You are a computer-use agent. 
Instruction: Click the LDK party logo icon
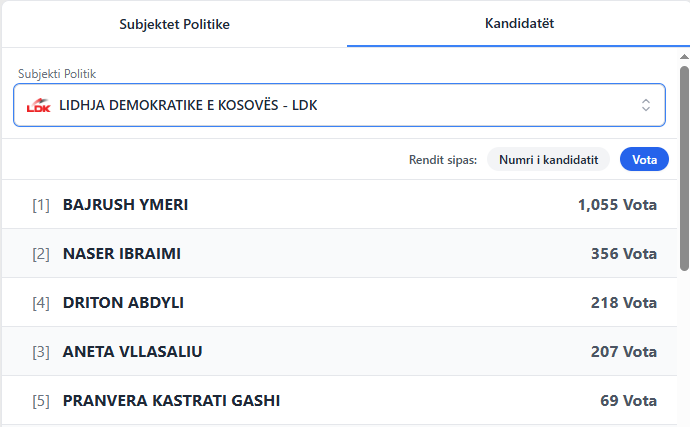point(38,105)
